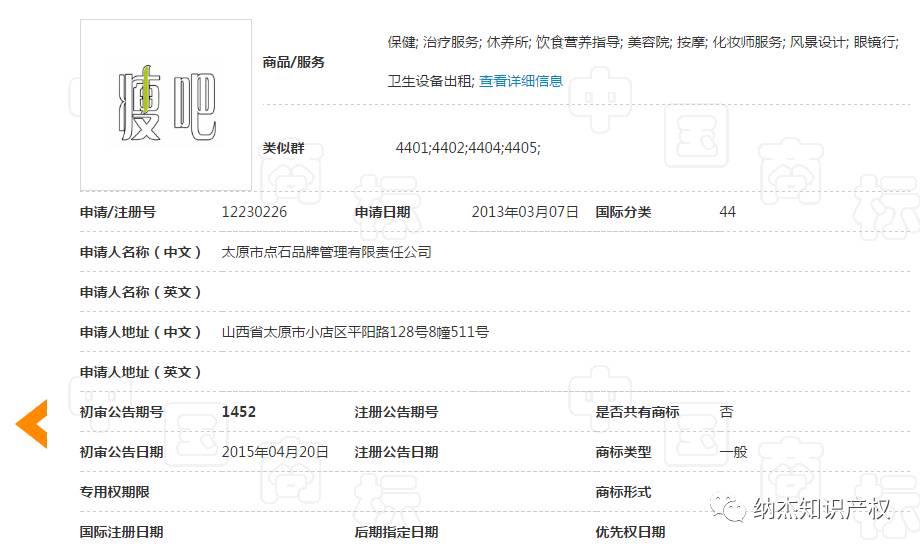Click the 申请人地址（中文） label
Image resolution: width=920 pixels, height=549 pixels.
pyautogui.click(x=141, y=332)
